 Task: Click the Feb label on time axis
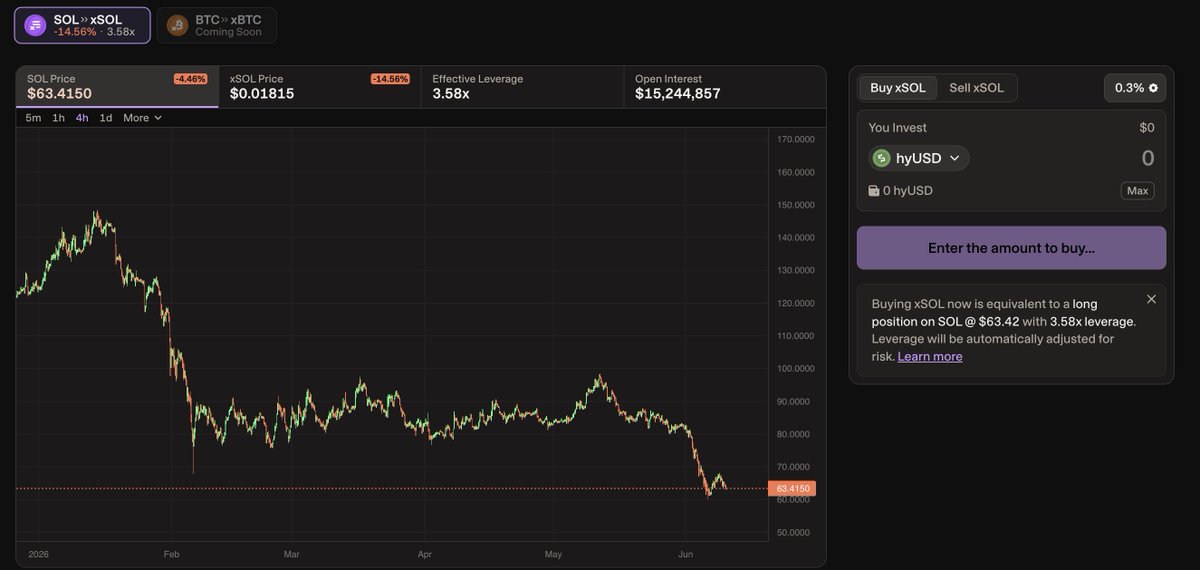click(x=171, y=553)
